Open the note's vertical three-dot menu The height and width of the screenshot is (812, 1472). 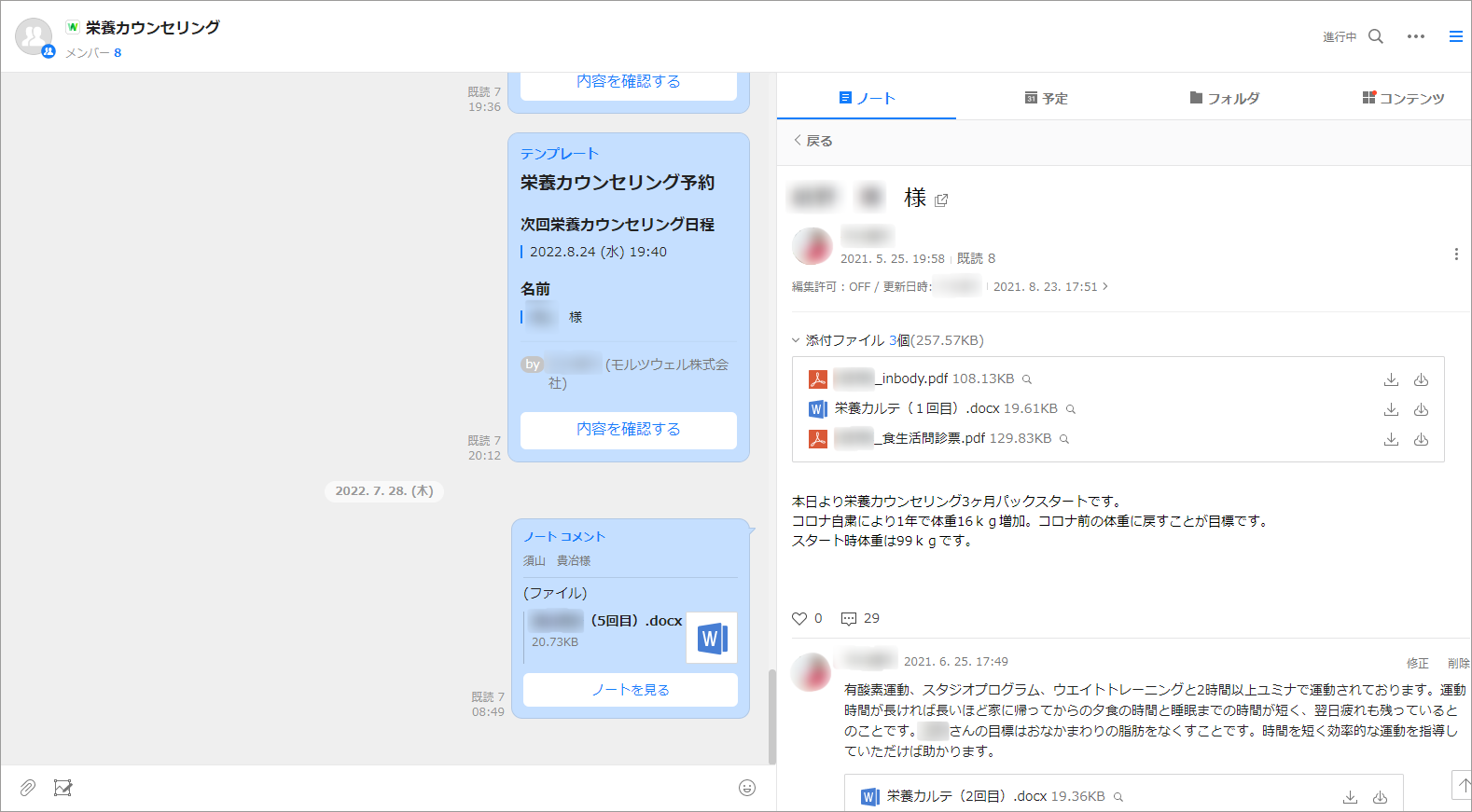point(1455,255)
